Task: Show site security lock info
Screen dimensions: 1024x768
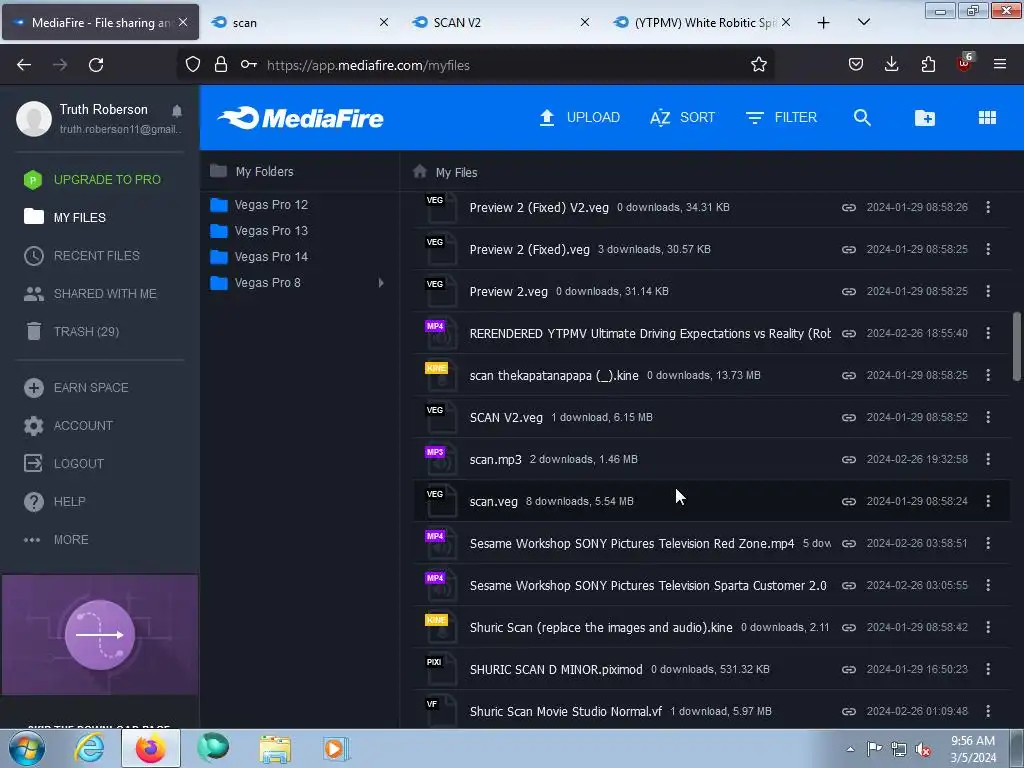Action: [x=221, y=64]
